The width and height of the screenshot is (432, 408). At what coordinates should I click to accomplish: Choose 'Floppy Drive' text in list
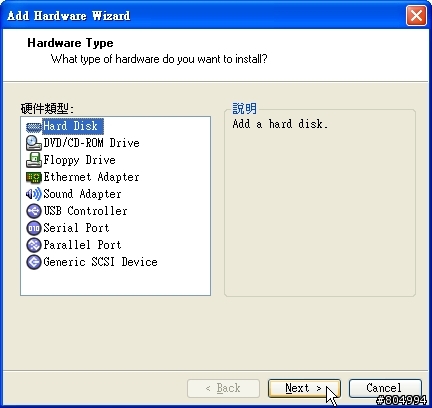79,160
